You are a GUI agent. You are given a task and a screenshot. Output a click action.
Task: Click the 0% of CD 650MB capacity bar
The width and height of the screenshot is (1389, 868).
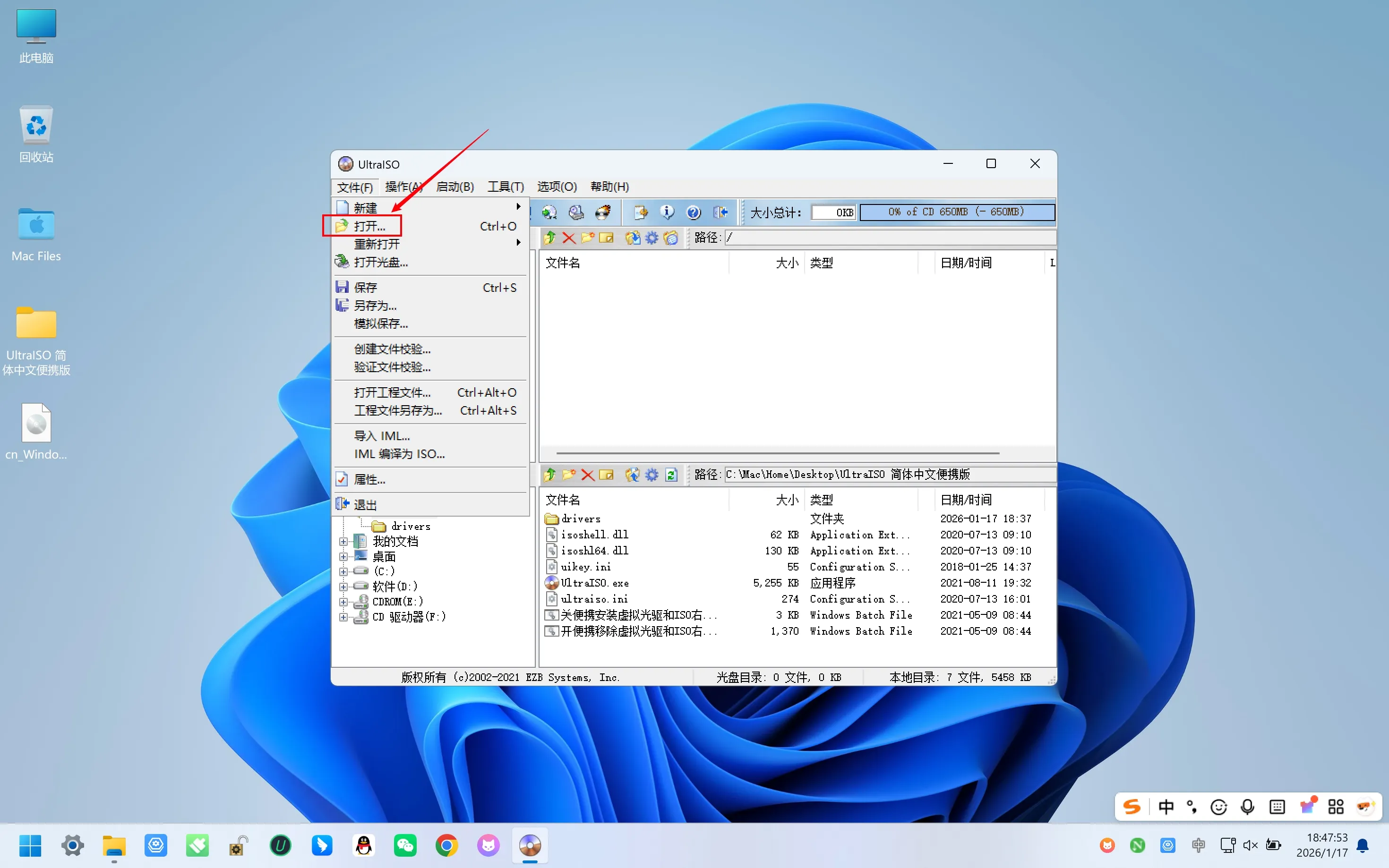pyautogui.click(x=957, y=213)
